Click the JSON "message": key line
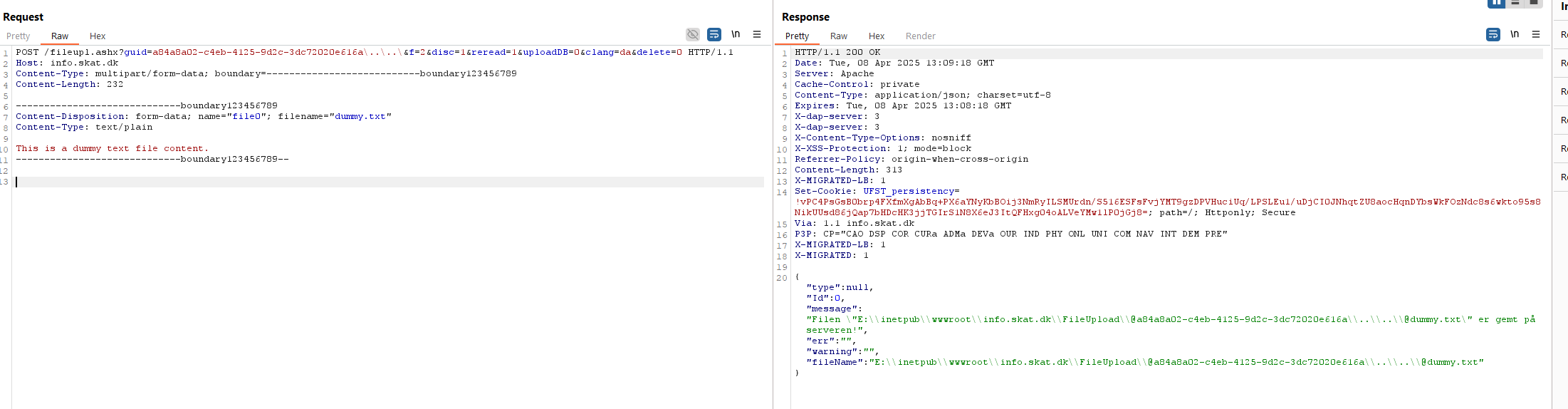The height and width of the screenshot is (409, 1568). click(x=835, y=309)
